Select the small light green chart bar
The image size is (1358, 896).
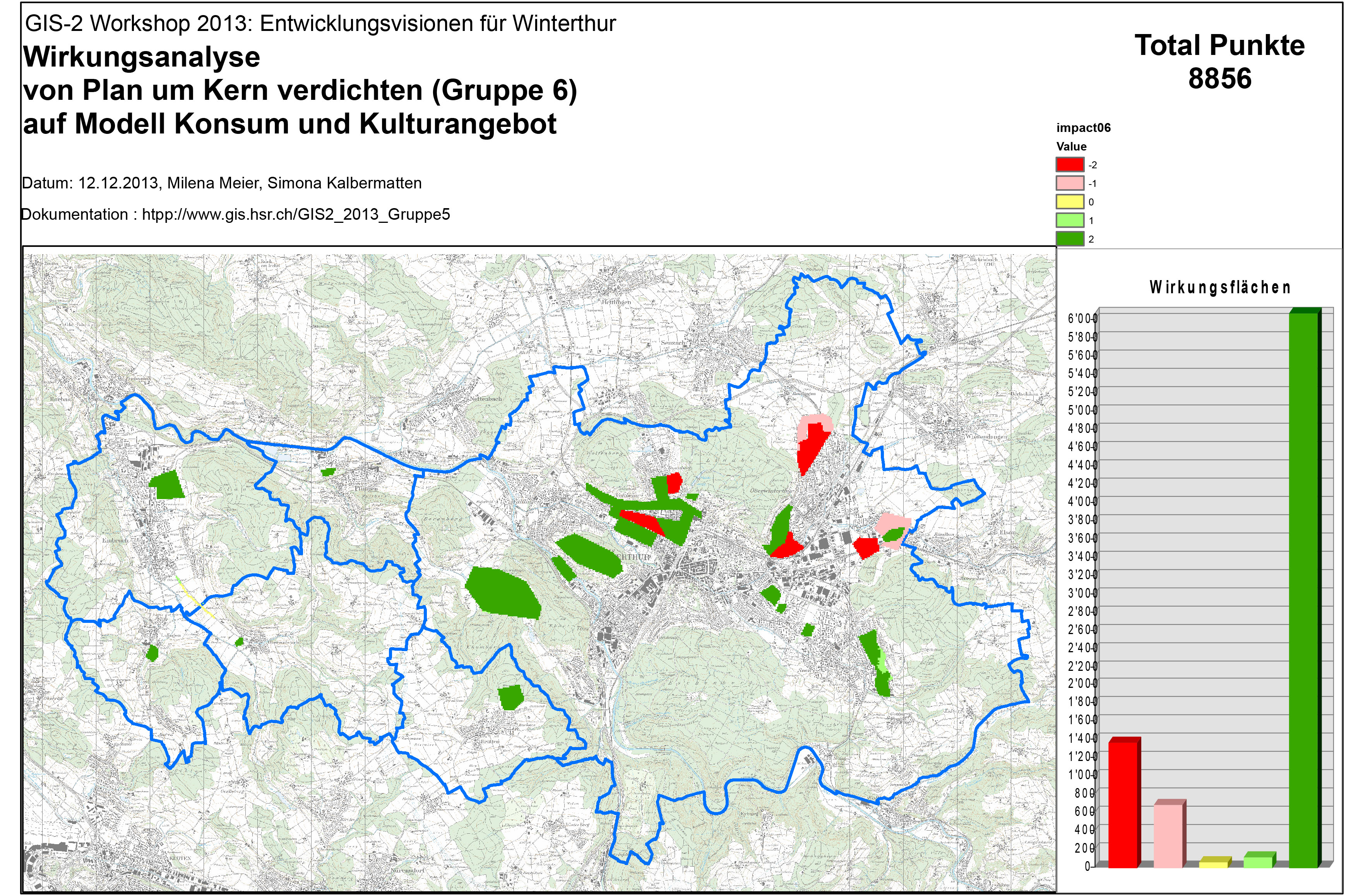1258,861
